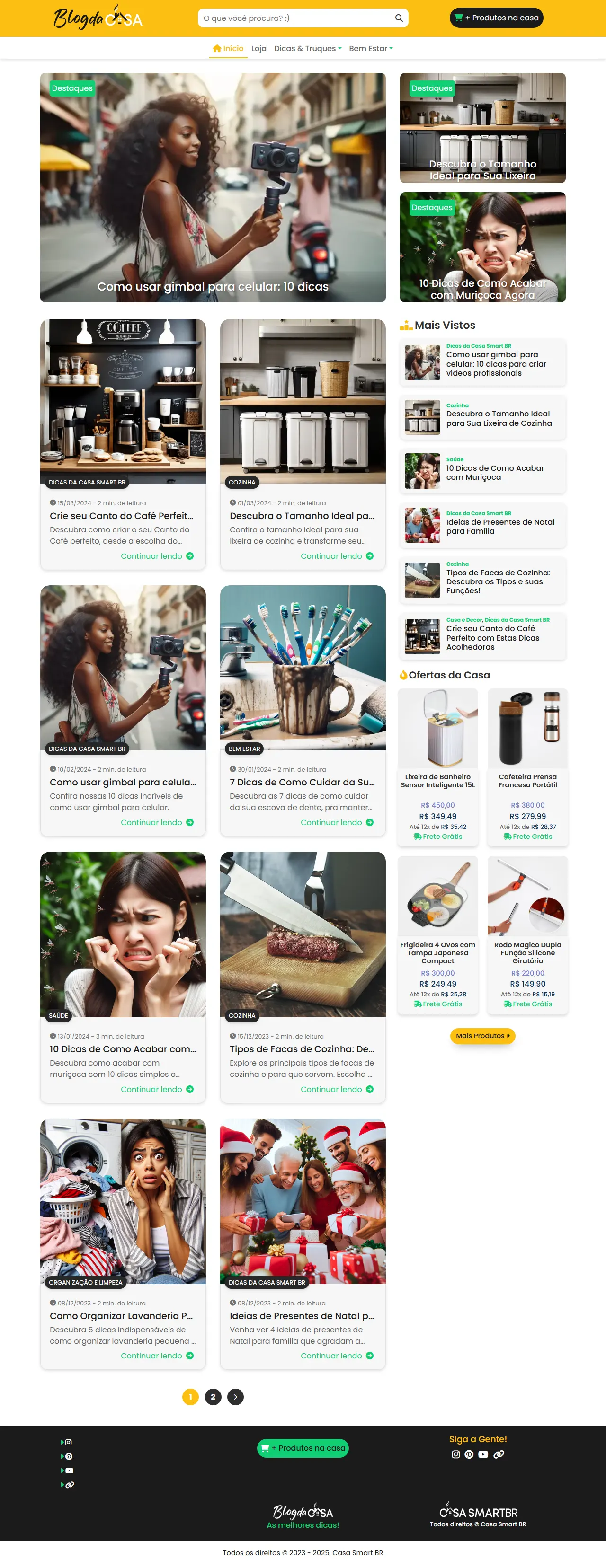Expand the Bem Estar dropdown menu
The height and width of the screenshot is (1568, 606).
pos(371,49)
